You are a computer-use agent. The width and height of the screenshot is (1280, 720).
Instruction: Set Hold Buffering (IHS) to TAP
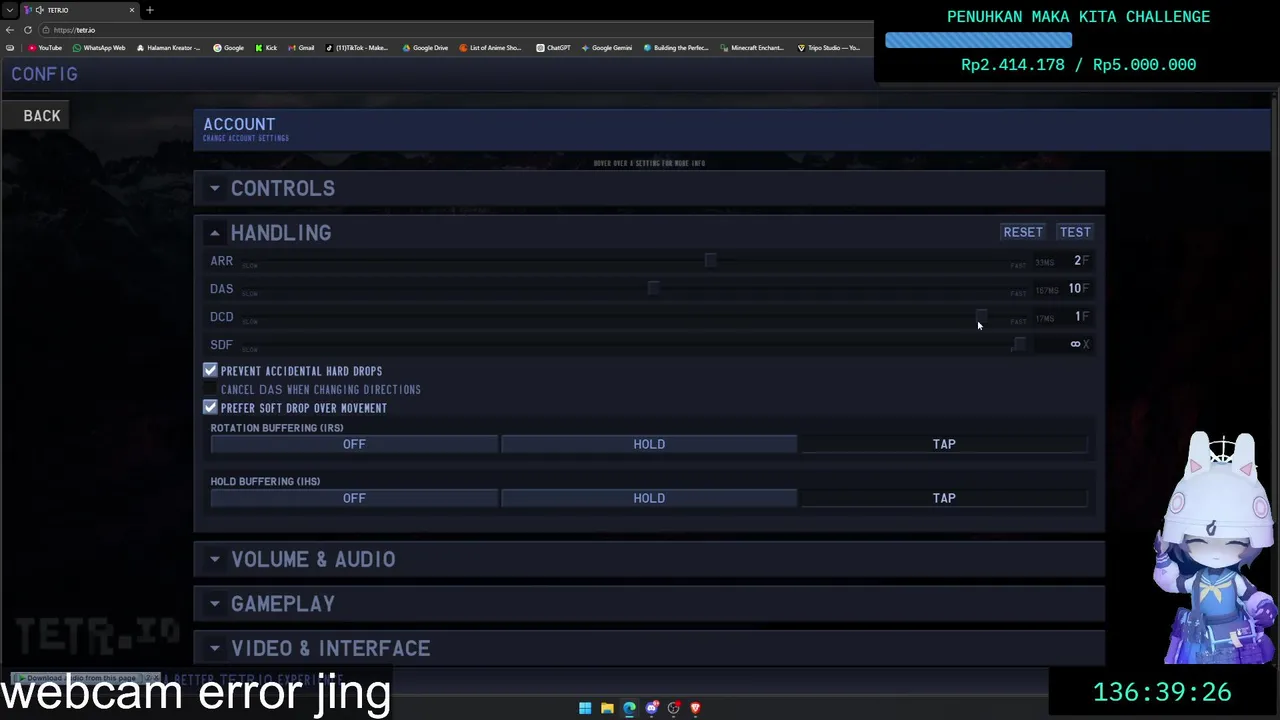coord(944,498)
